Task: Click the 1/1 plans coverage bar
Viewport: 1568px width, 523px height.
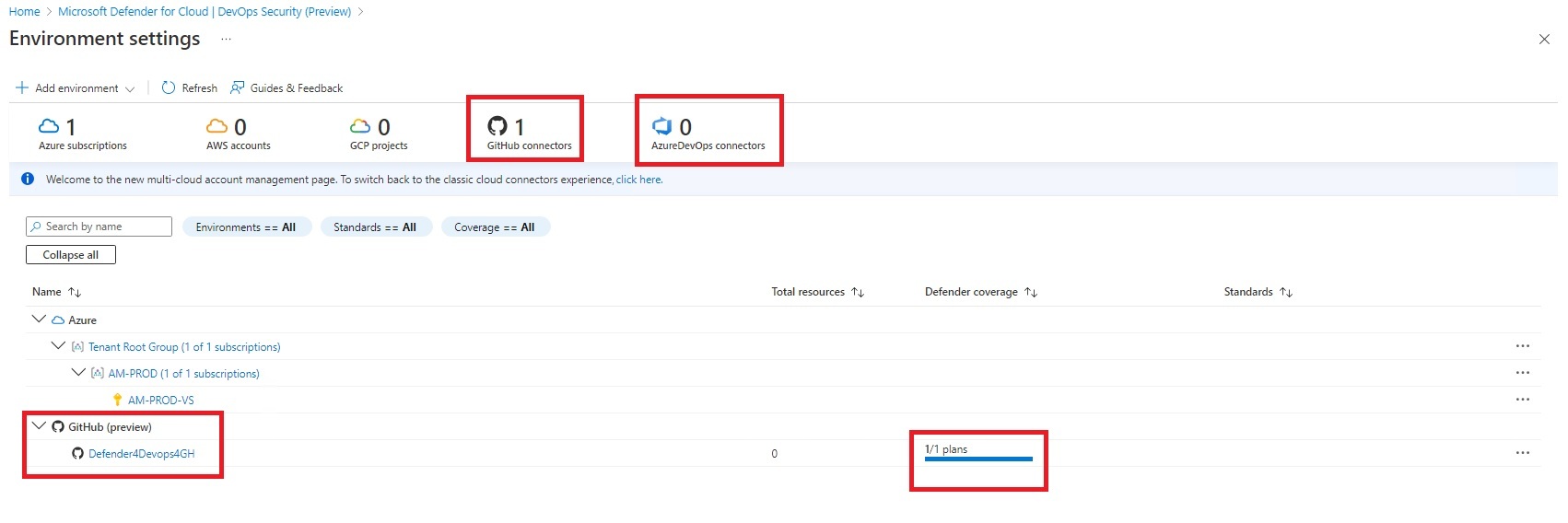Action: coord(978,459)
